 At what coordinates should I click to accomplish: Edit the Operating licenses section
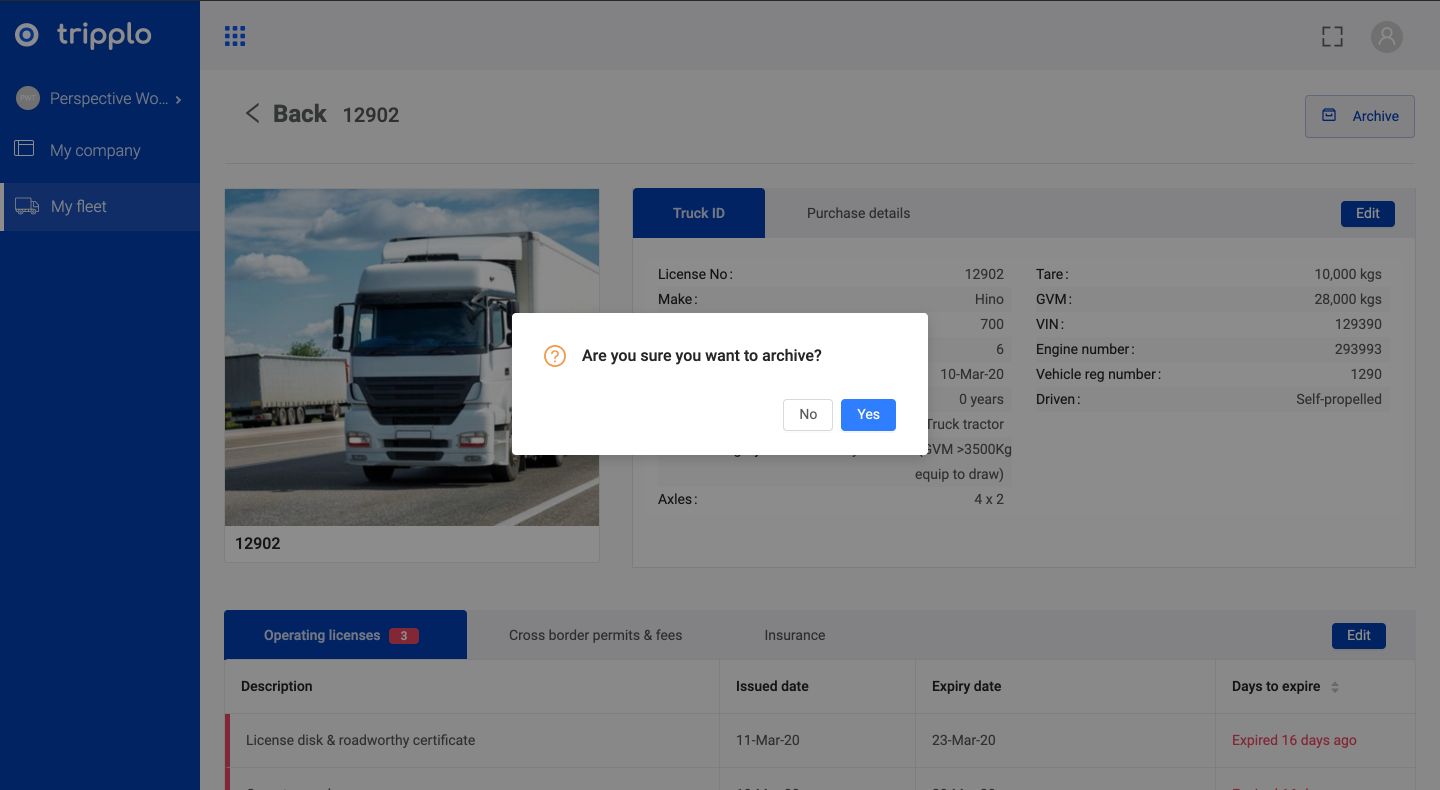point(1358,635)
